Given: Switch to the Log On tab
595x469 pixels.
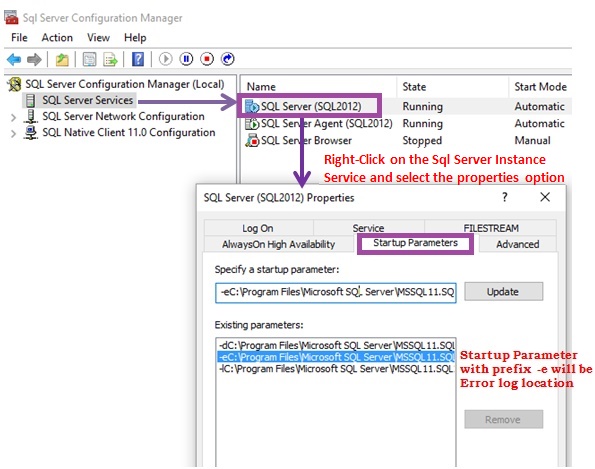Looking at the screenshot, I should [x=258, y=228].
